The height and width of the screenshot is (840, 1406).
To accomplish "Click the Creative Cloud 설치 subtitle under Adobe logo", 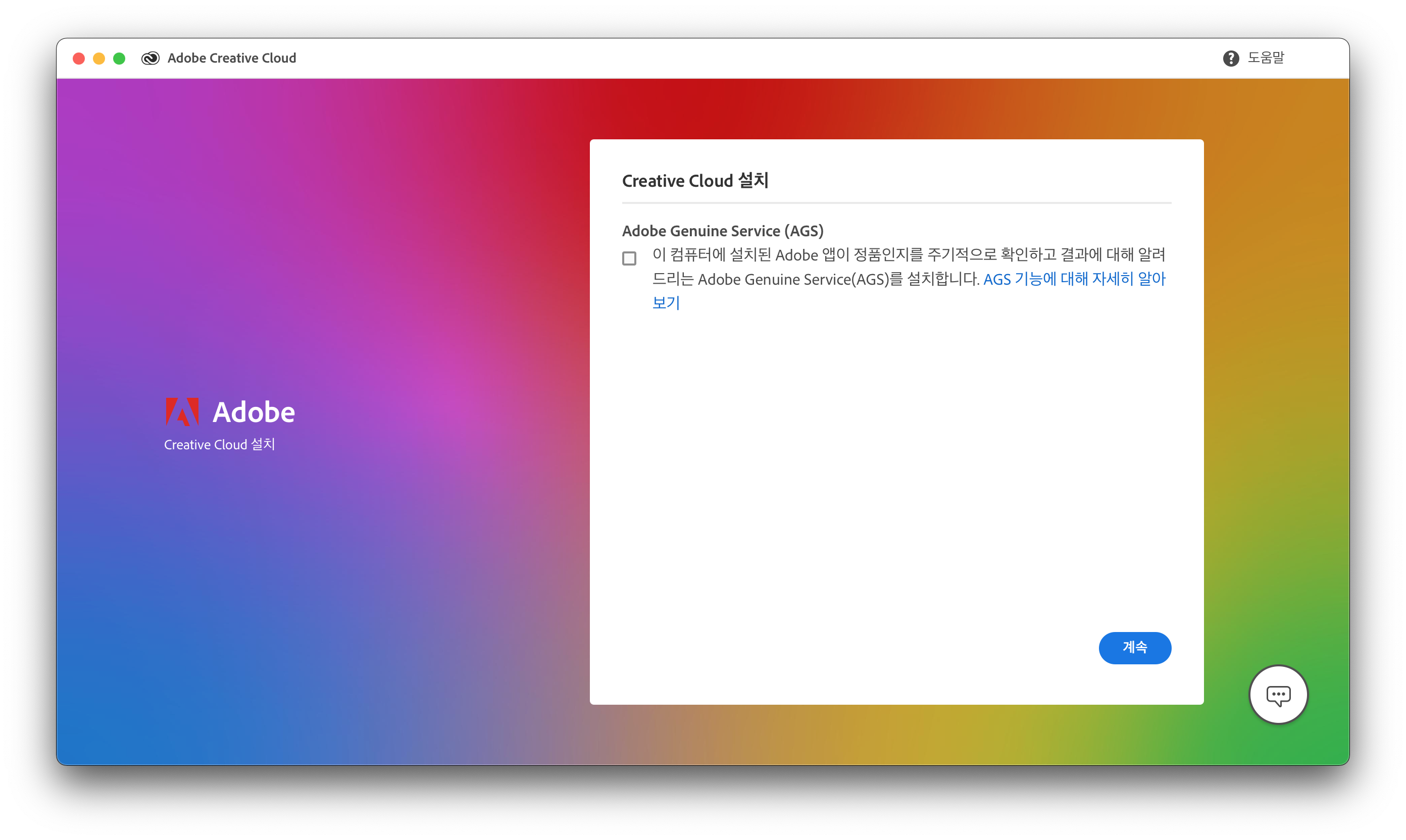I will coord(219,444).
